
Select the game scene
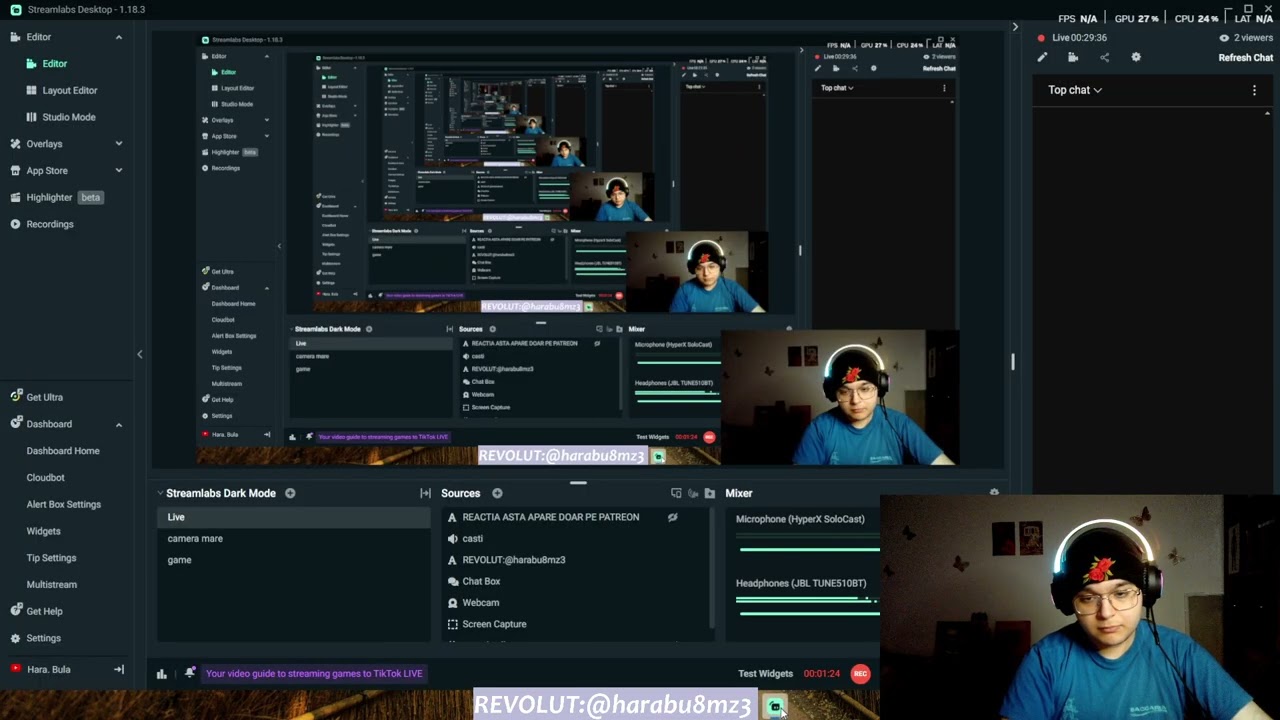293,560
